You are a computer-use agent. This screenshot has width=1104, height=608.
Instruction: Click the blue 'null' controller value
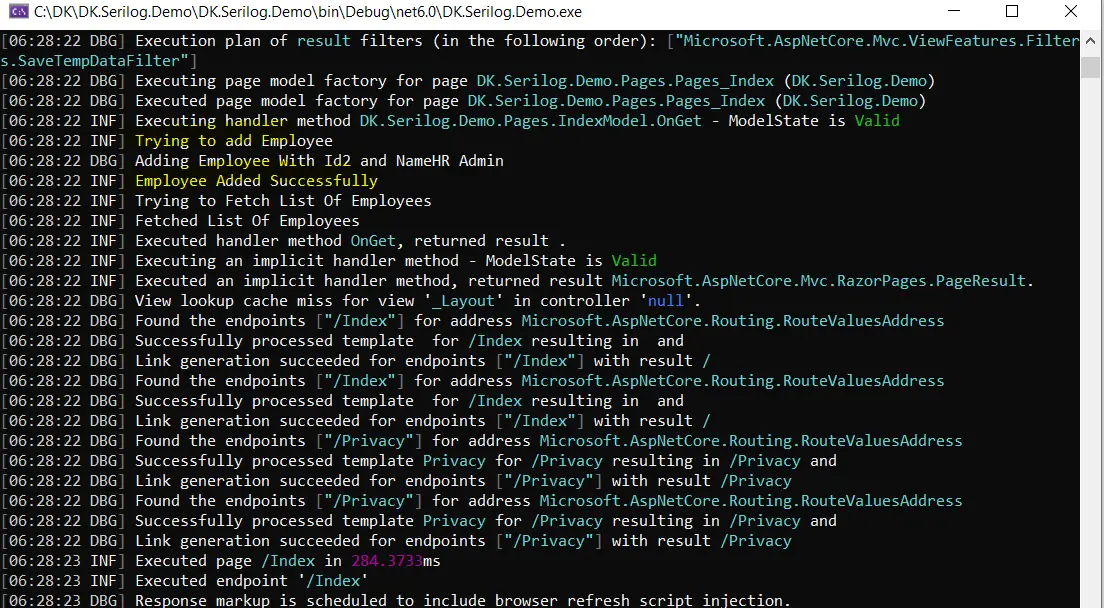tap(665, 301)
